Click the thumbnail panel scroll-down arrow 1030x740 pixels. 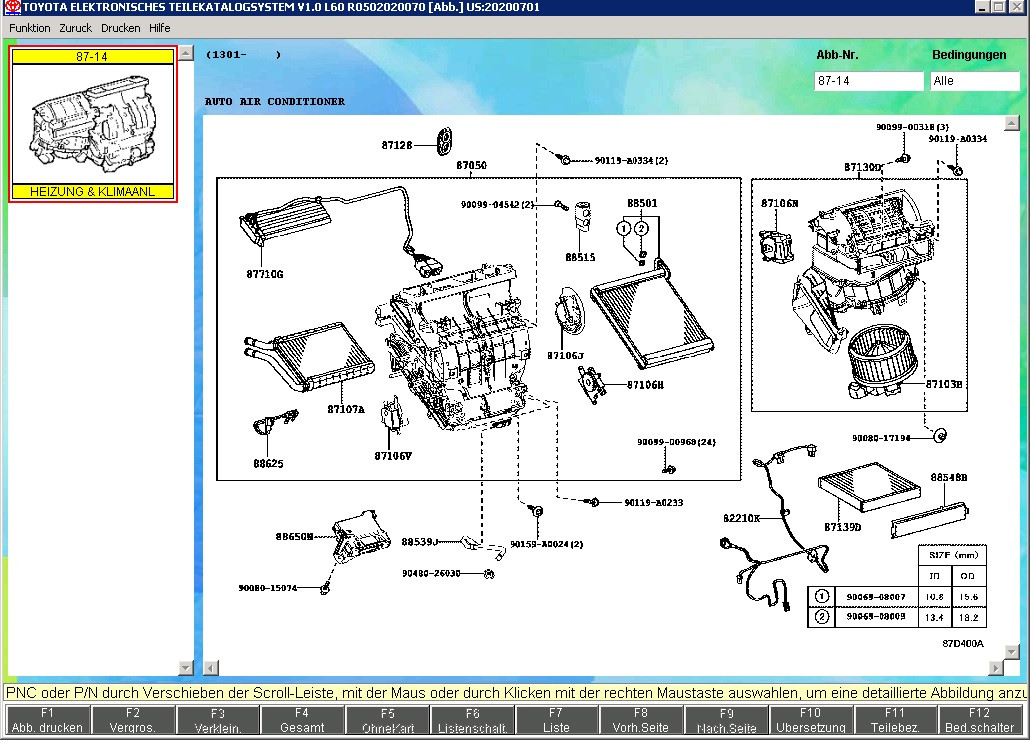(186, 667)
